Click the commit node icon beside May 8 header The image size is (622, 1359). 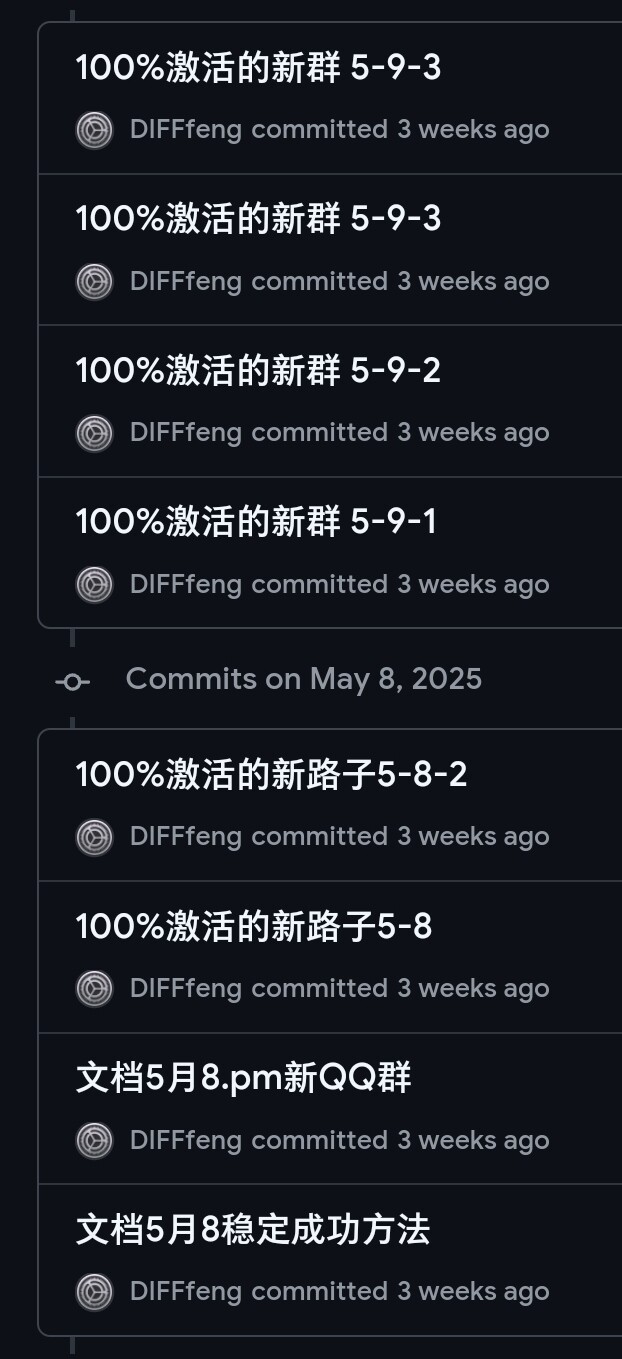(x=72, y=682)
